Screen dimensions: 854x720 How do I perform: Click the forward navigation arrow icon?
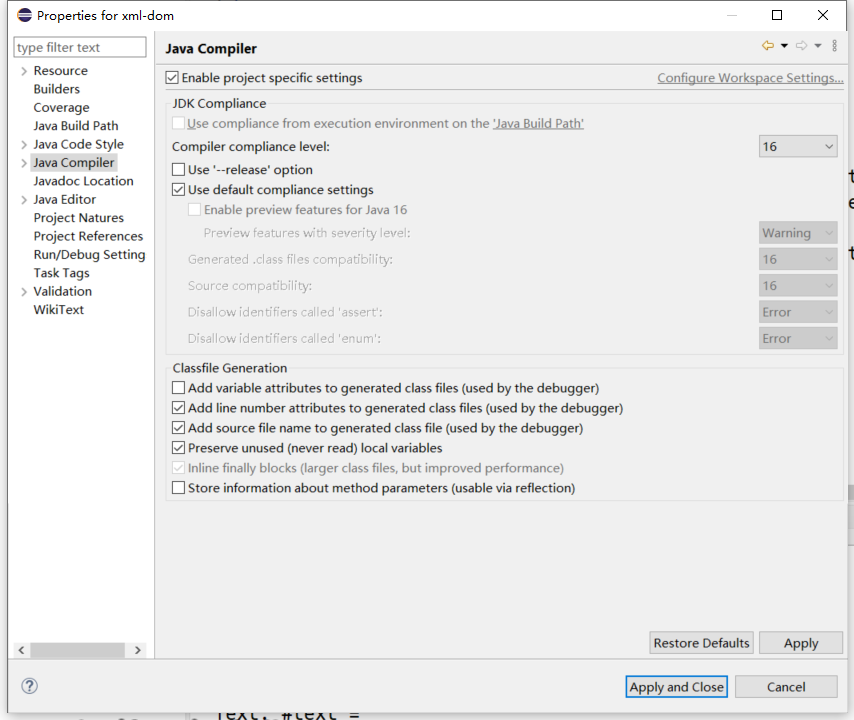(x=802, y=46)
